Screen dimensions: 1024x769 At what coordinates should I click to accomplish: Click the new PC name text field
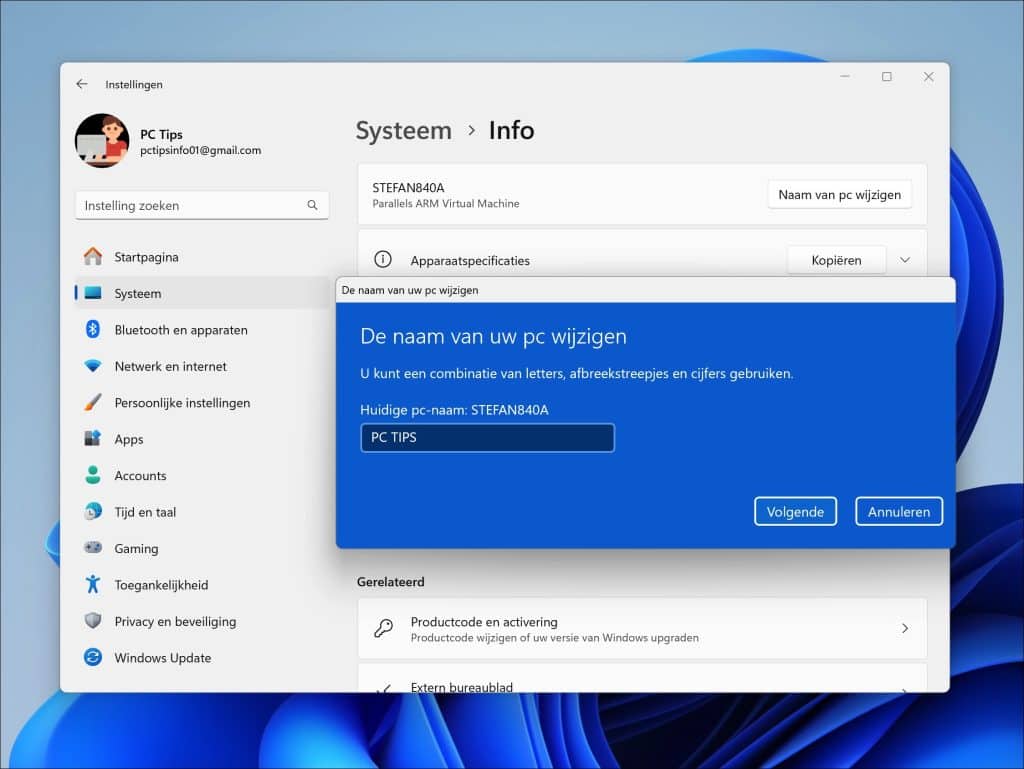point(487,438)
